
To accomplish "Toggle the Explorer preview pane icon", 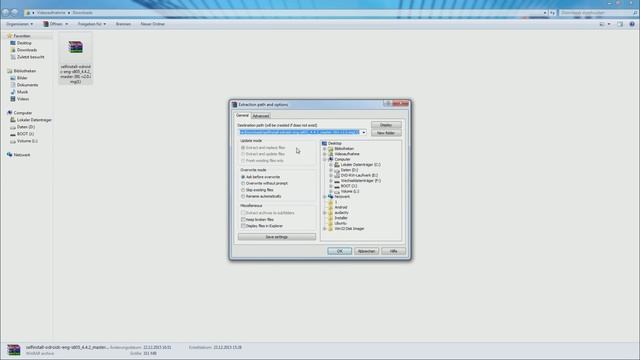I will (620, 24).
